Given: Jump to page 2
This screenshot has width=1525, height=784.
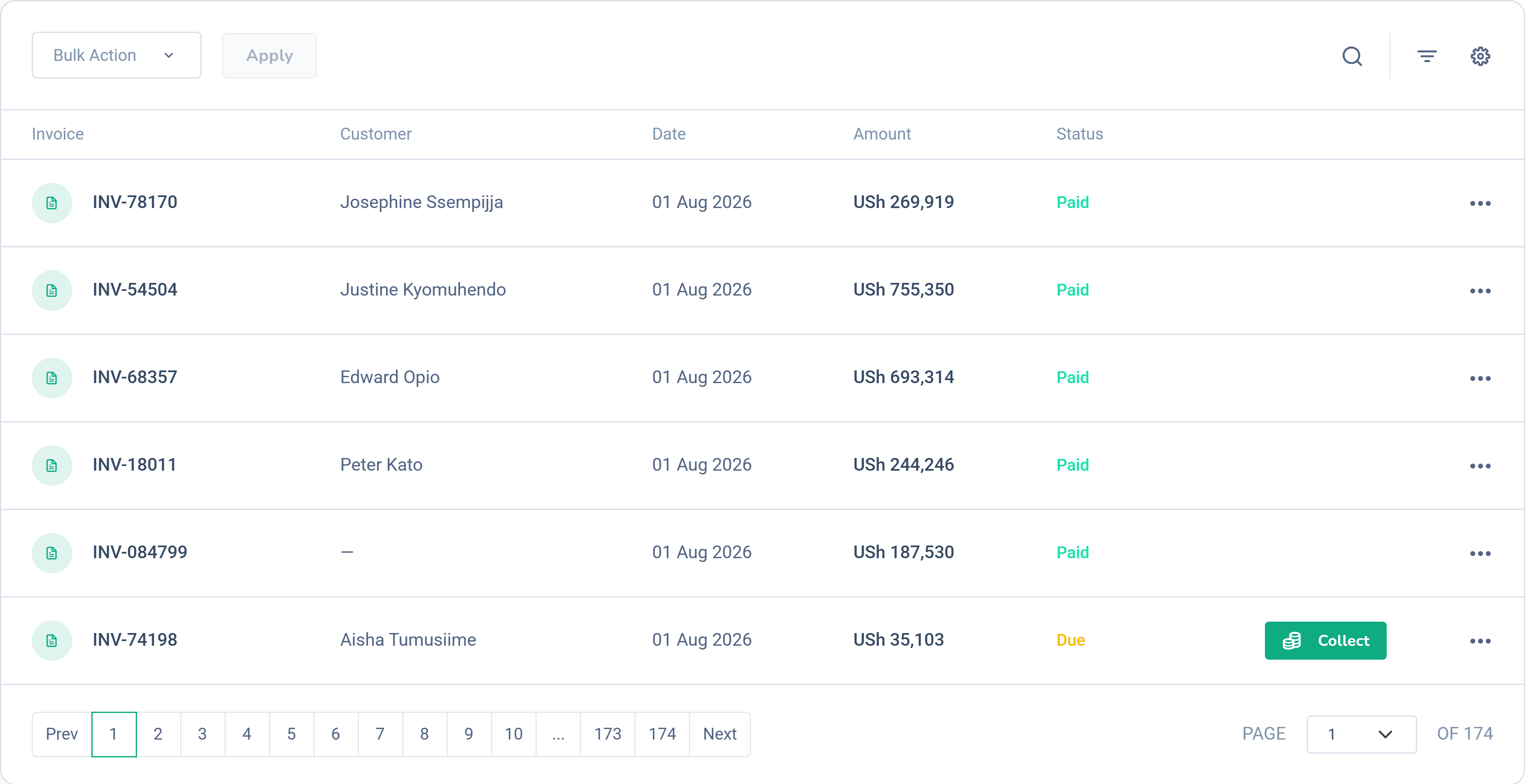Looking at the screenshot, I should [x=158, y=734].
